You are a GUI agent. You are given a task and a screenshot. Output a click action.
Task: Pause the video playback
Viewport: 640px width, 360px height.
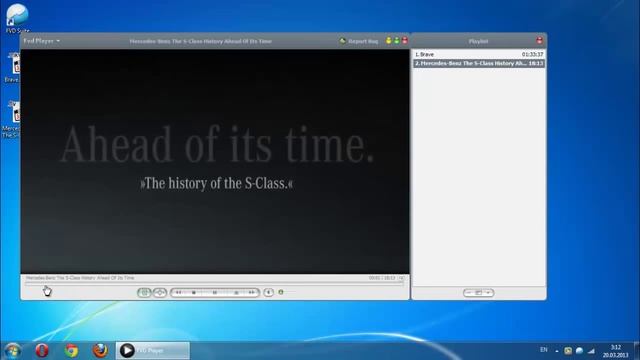215,292
